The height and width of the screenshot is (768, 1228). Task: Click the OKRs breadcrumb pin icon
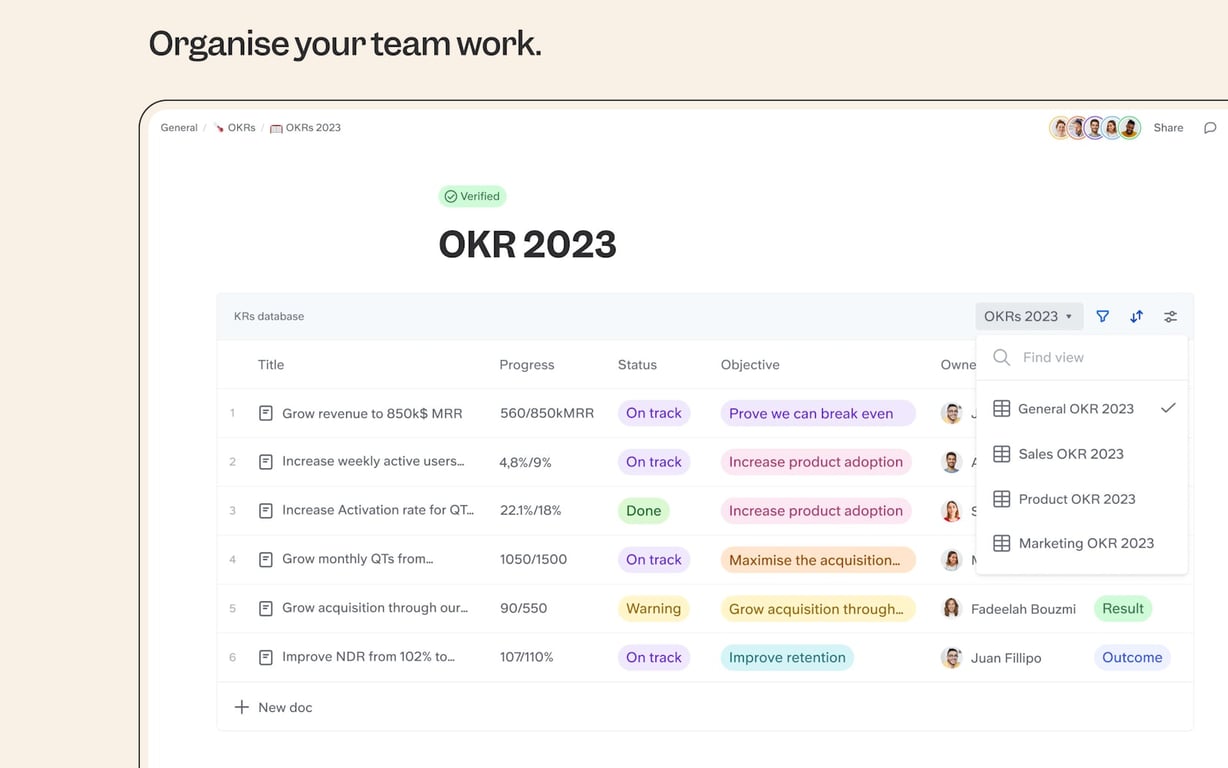tap(219, 128)
